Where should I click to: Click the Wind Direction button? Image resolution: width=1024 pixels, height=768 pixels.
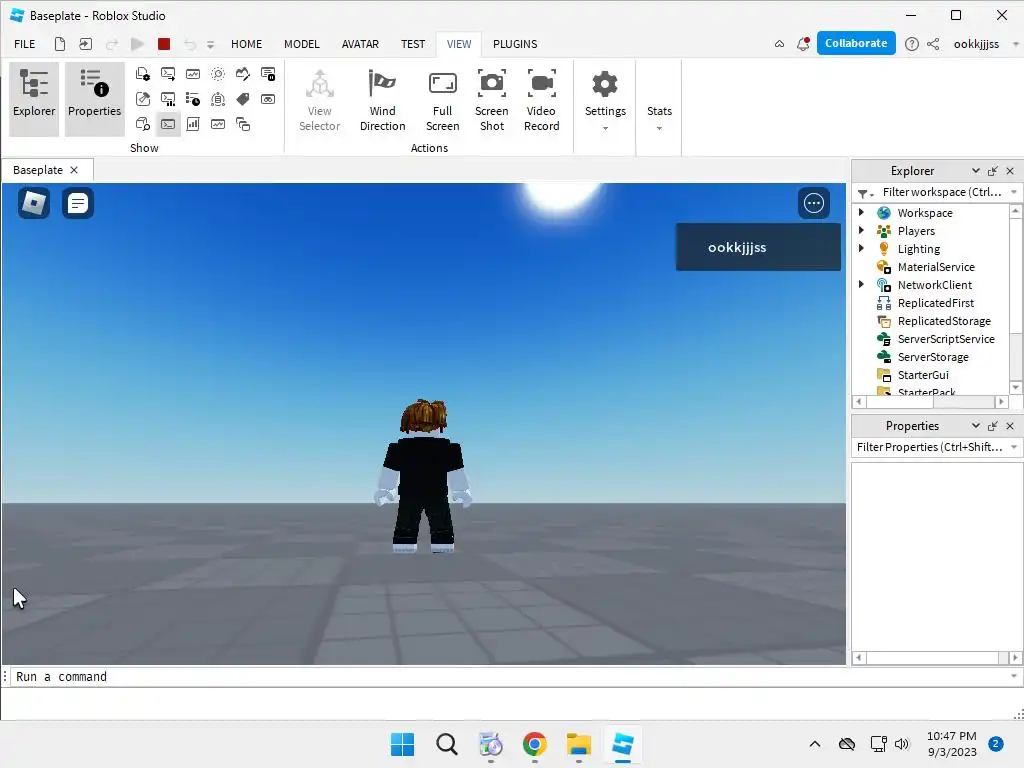point(383,100)
